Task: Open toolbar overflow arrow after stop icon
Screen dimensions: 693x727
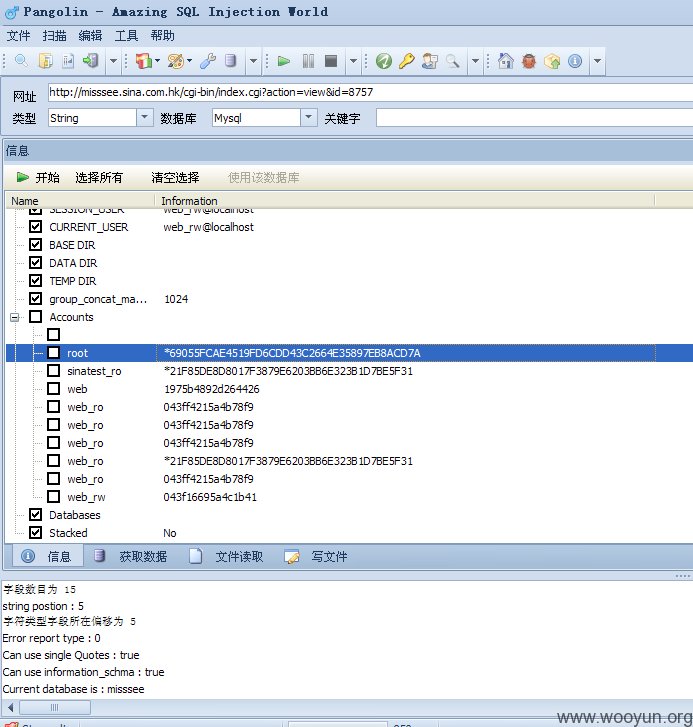Action: click(353, 61)
